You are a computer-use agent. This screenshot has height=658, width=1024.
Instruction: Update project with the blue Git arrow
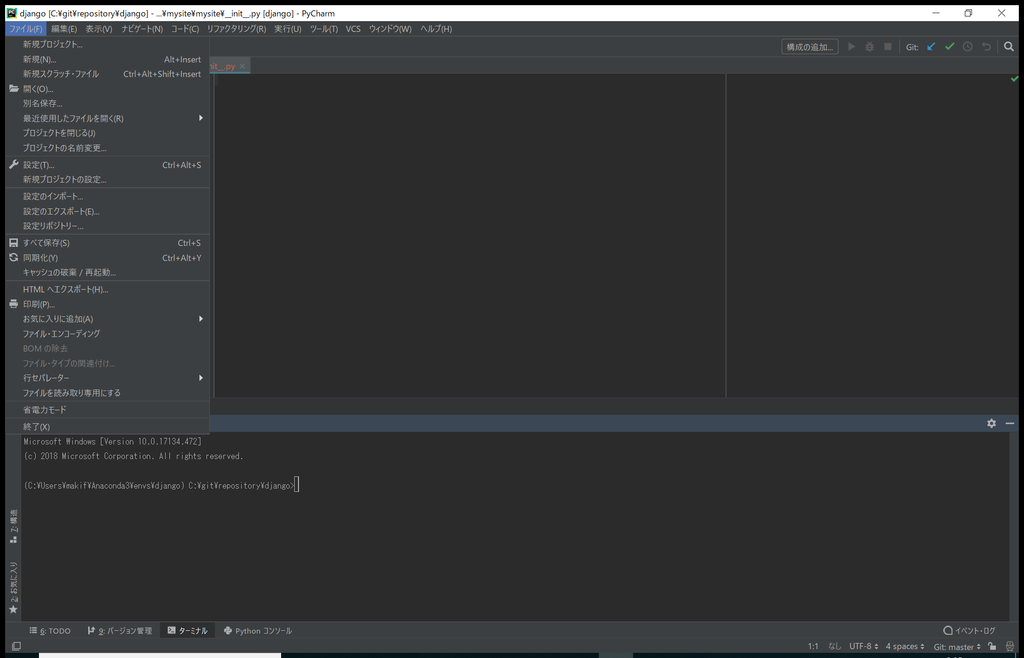point(931,47)
